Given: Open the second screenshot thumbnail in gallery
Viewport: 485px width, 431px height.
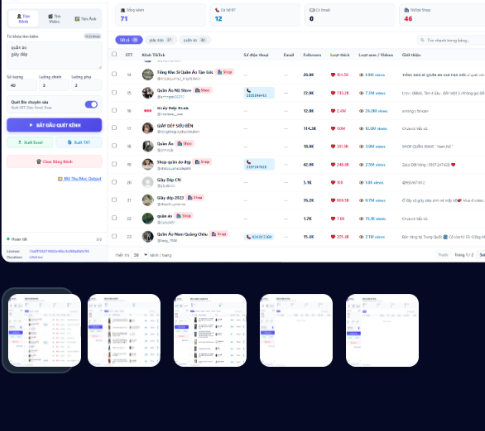Looking at the screenshot, I should 124,330.
